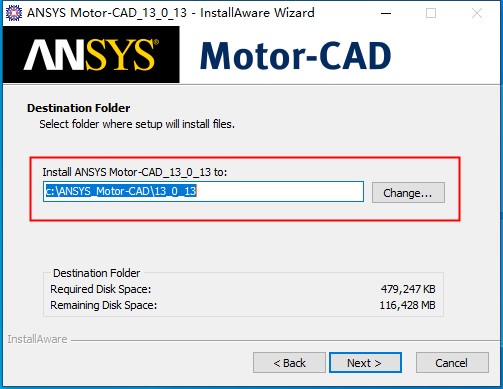This screenshot has width=503, height=389.
Task: Go to the next step with Next >
Action: [365, 362]
